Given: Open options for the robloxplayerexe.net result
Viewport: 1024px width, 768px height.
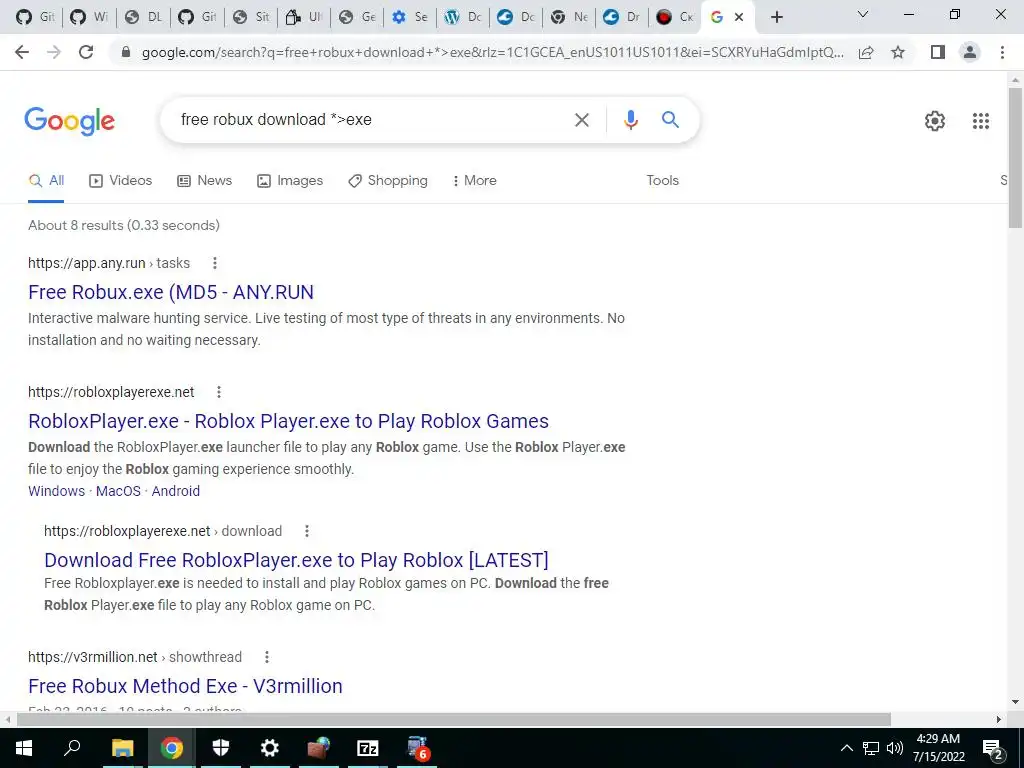Looking at the screenshot, I should pyautogui.click(x=219, y=392).
